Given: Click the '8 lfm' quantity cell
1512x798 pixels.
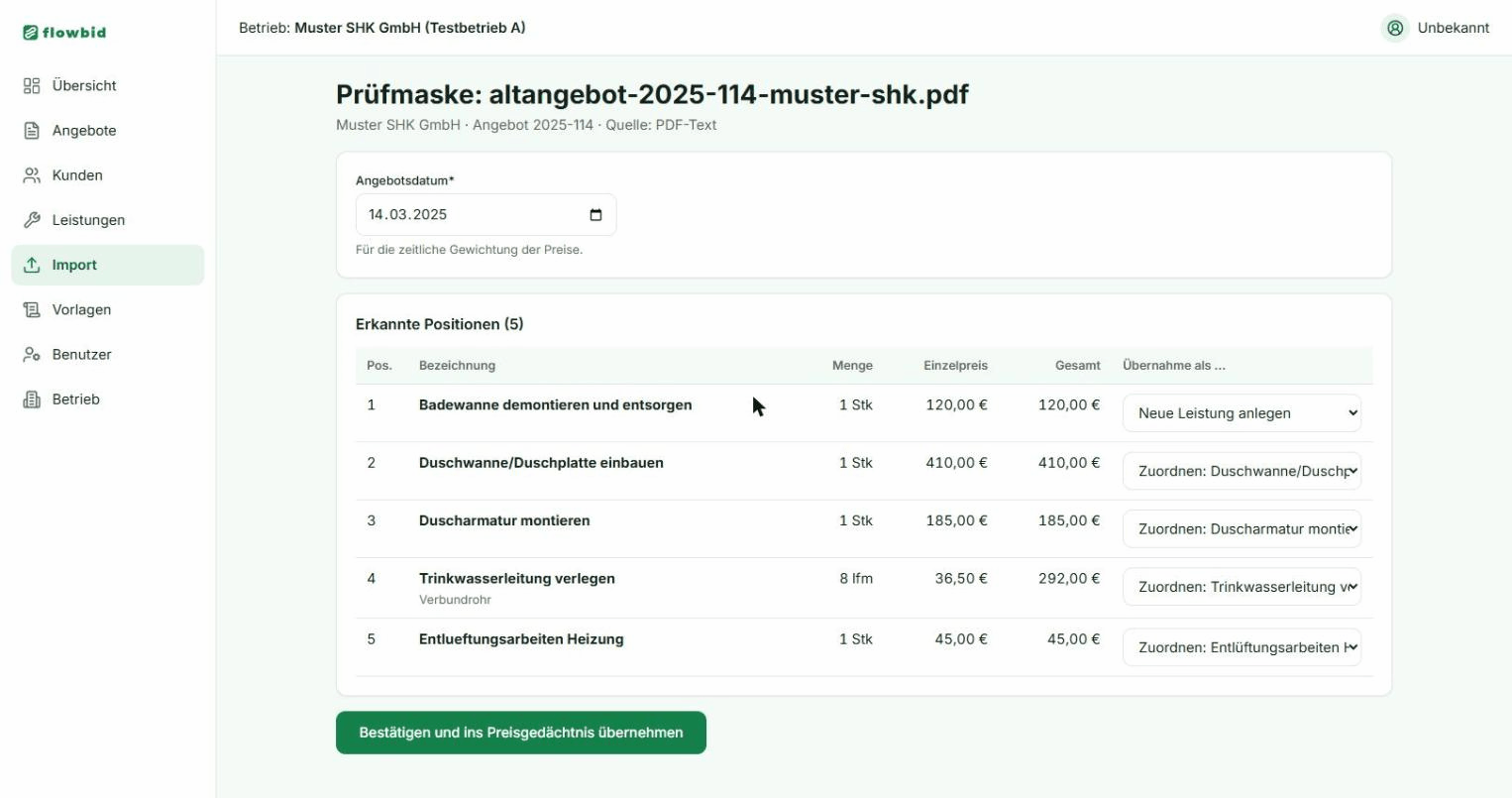Looking at the screenshot, I should (x=856, y=579).
